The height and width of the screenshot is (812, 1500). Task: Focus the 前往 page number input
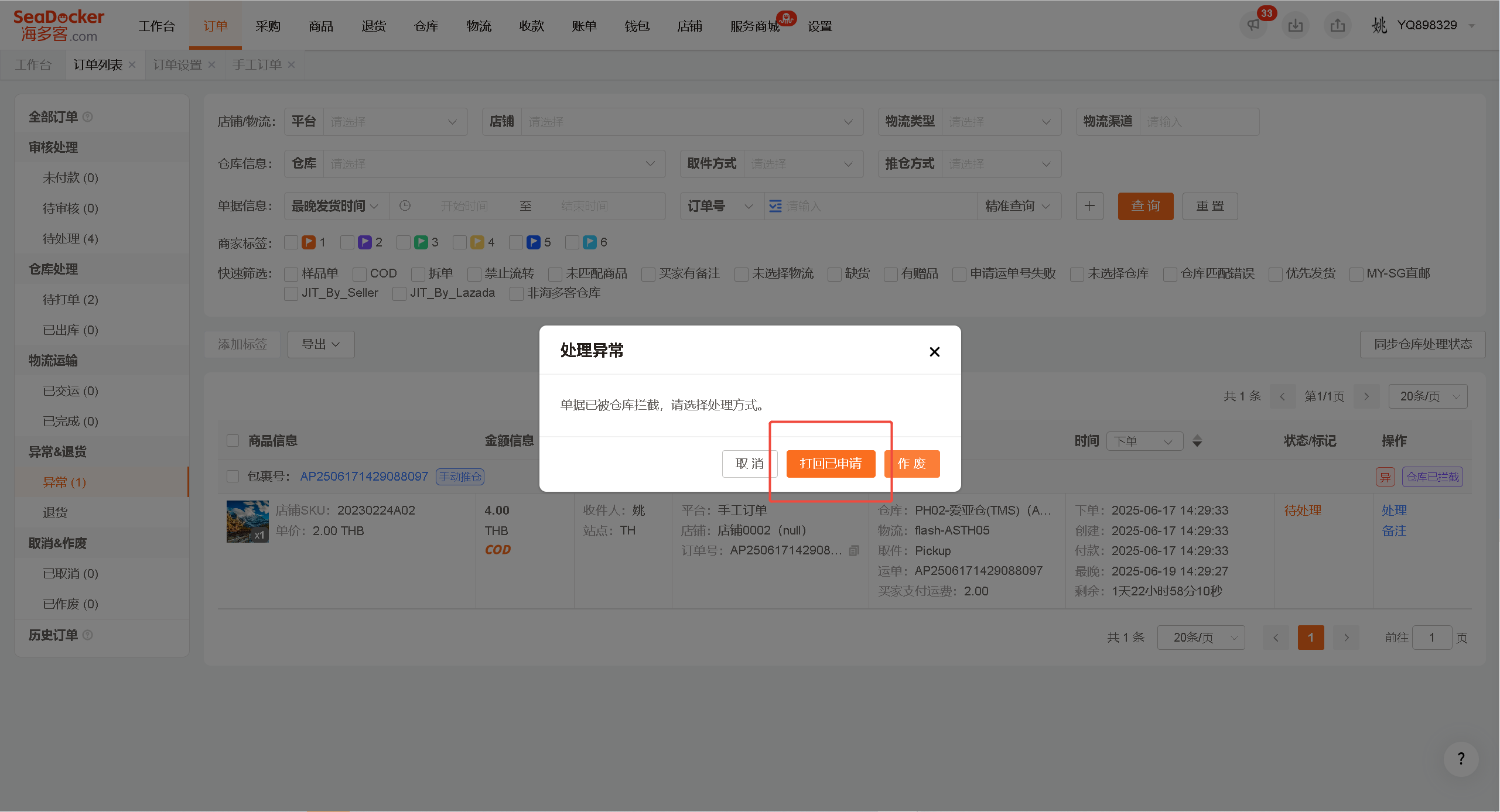coord(1432,638)
